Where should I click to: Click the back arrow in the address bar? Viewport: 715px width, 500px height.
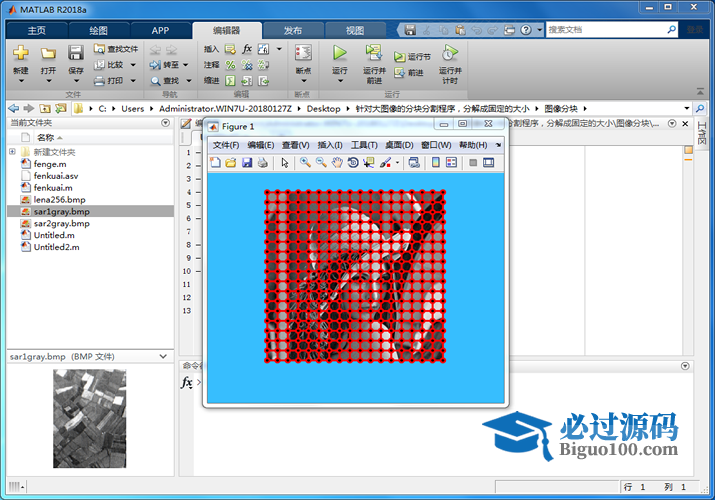[x=14, y=108]
